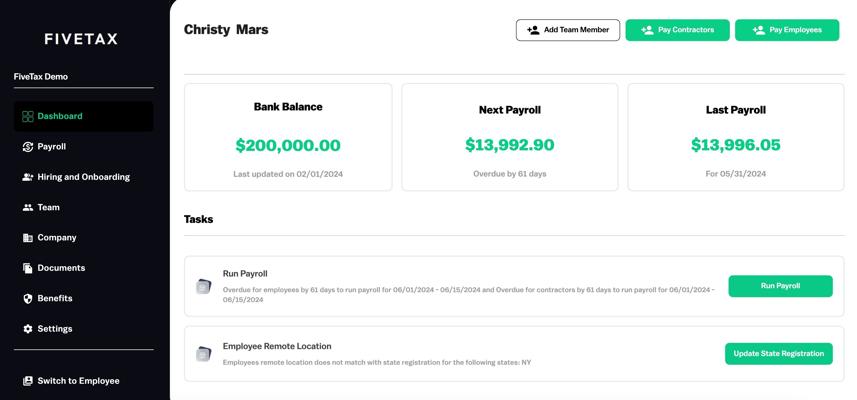Screen dimensions: 857x400
Task: Open Hiring and Onboarding page
Action: (83, 177)
